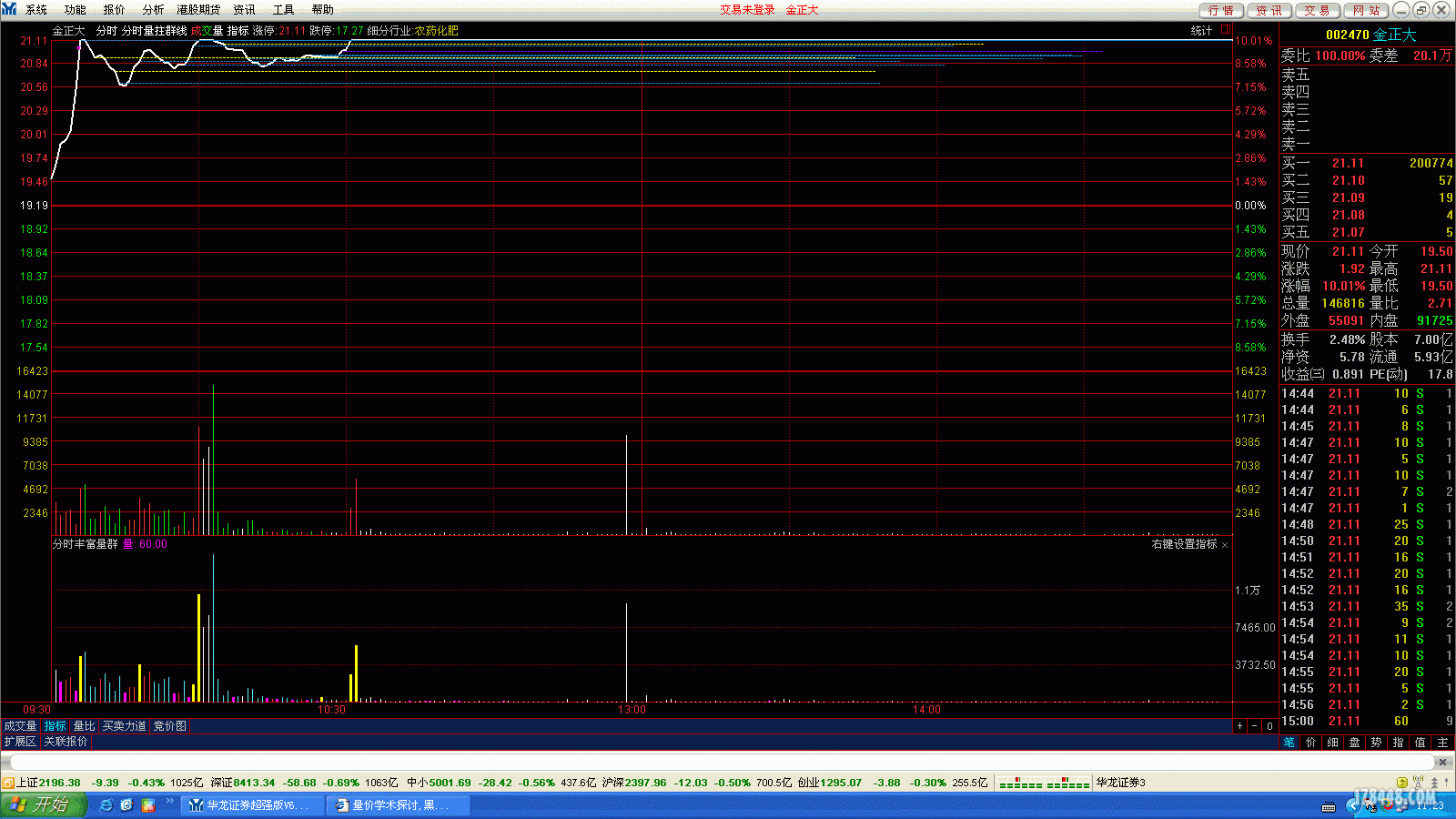
Task: Open the 分析 menu
Action: point(154,10)
